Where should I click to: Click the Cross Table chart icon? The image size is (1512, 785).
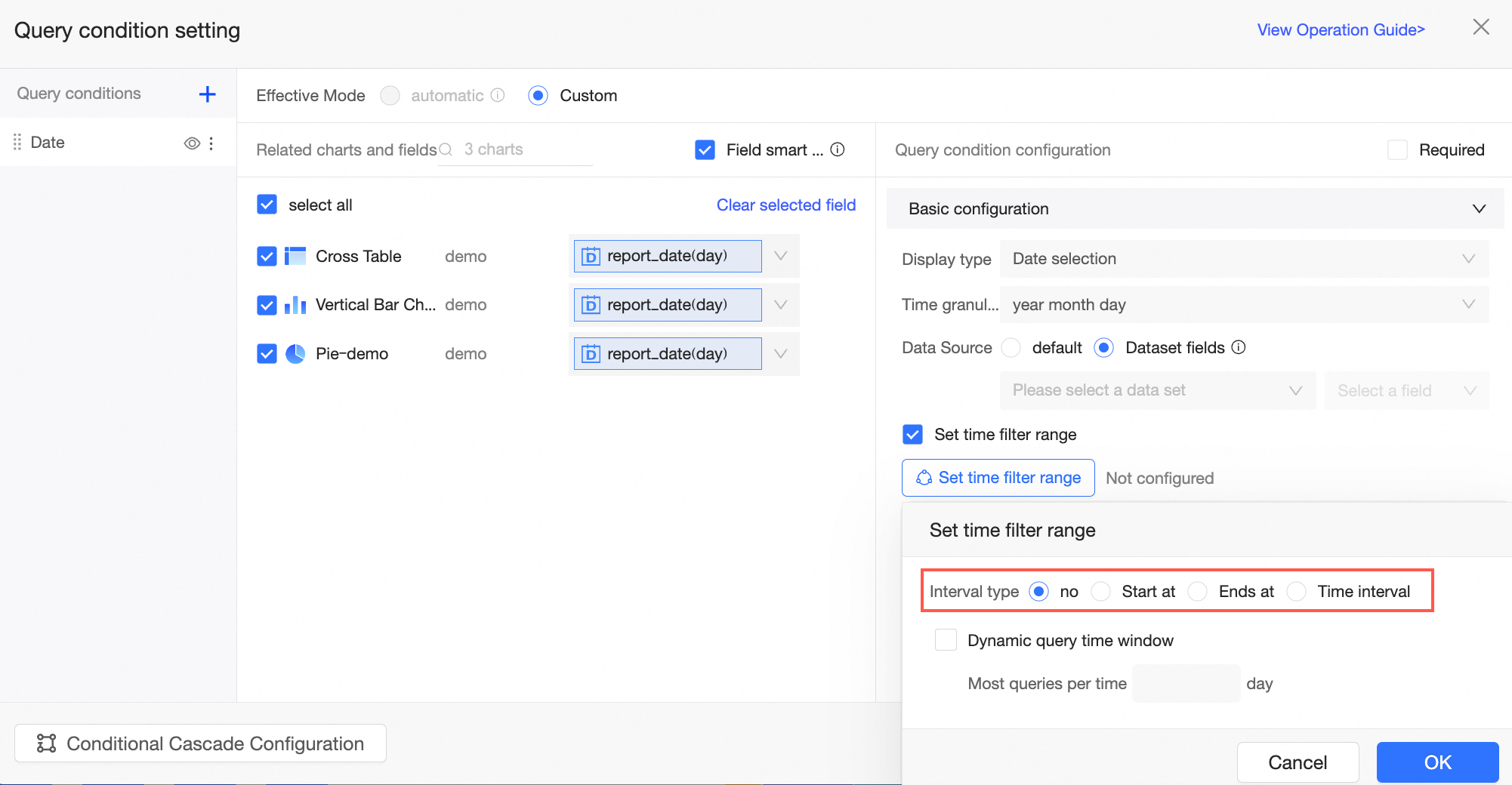tap(295, 257)
